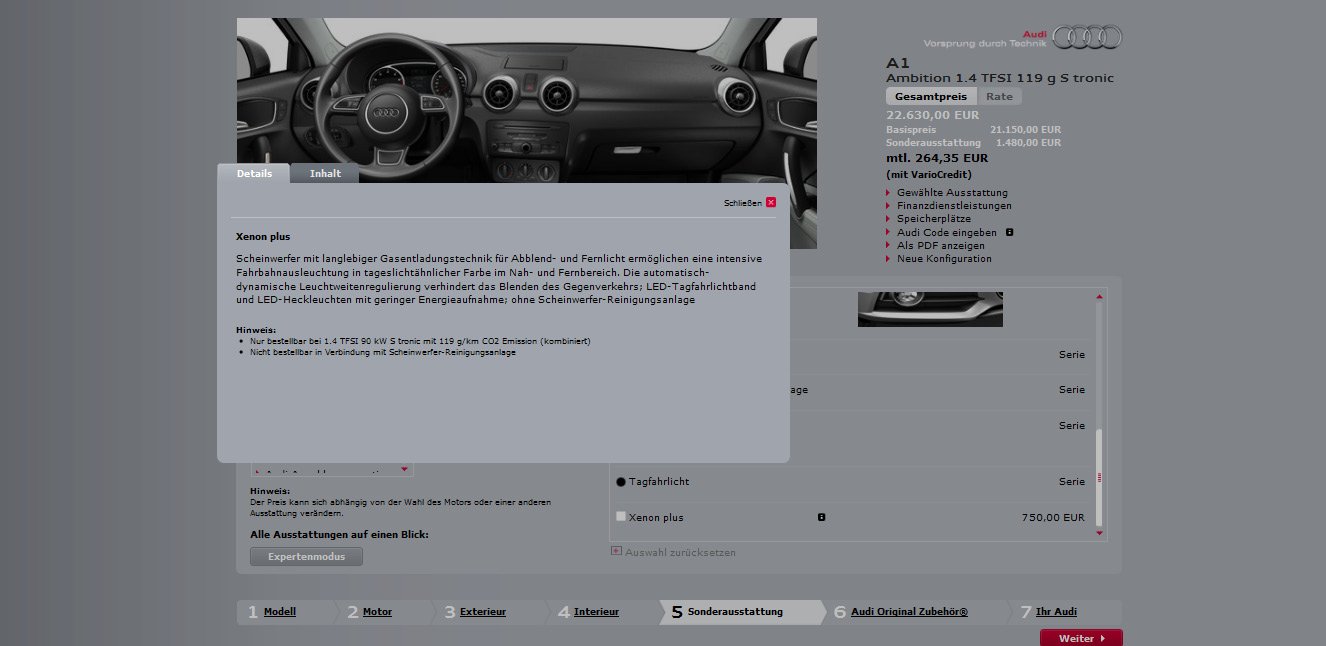The height and width of the screenshot is (646, 1326).
Task: Click Sonderausstattung value 1.480,00 EUR
Action: (x=1028, y=143)
